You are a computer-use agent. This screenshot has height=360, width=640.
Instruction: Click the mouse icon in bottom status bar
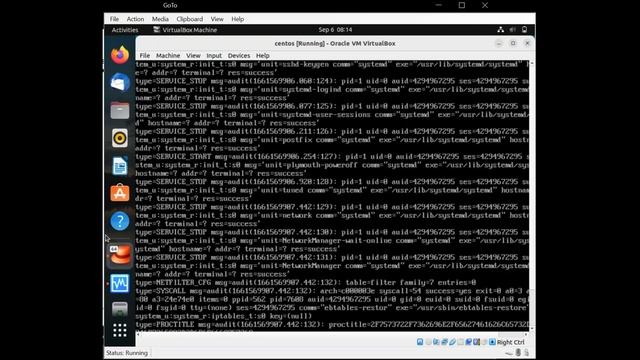click(518, 352)
